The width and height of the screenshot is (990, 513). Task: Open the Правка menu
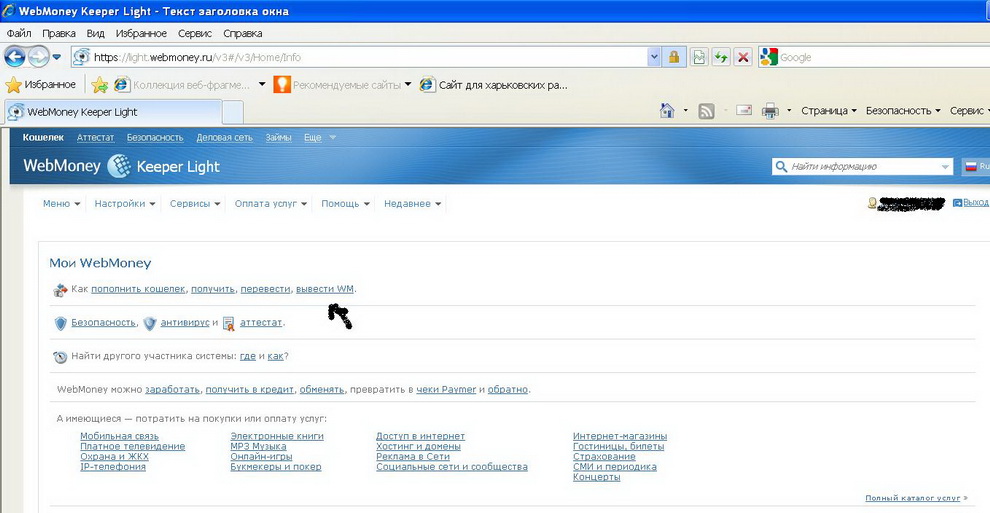[59, 33]
